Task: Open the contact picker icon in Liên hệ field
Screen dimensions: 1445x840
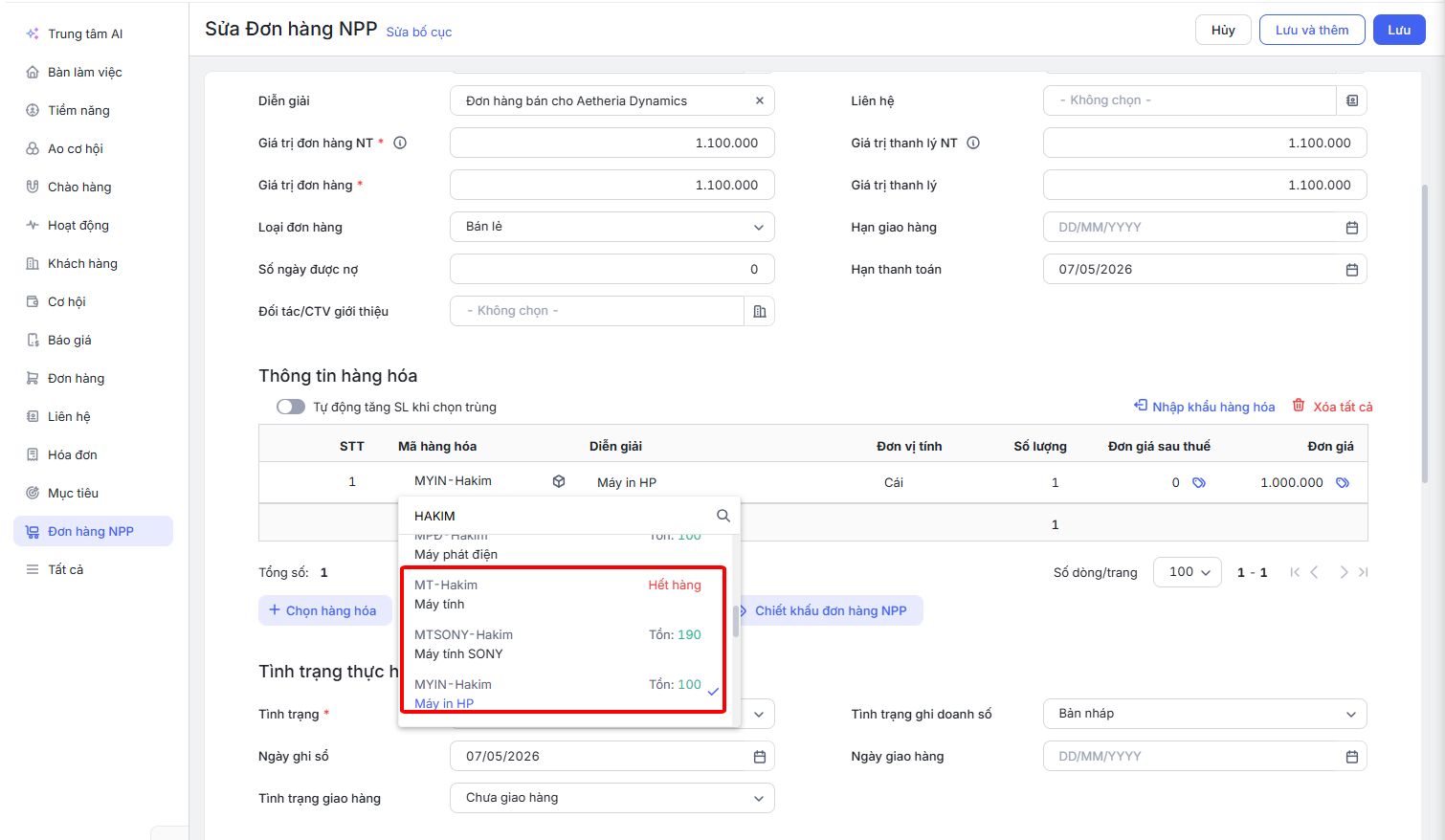Action: point(1352,100)
